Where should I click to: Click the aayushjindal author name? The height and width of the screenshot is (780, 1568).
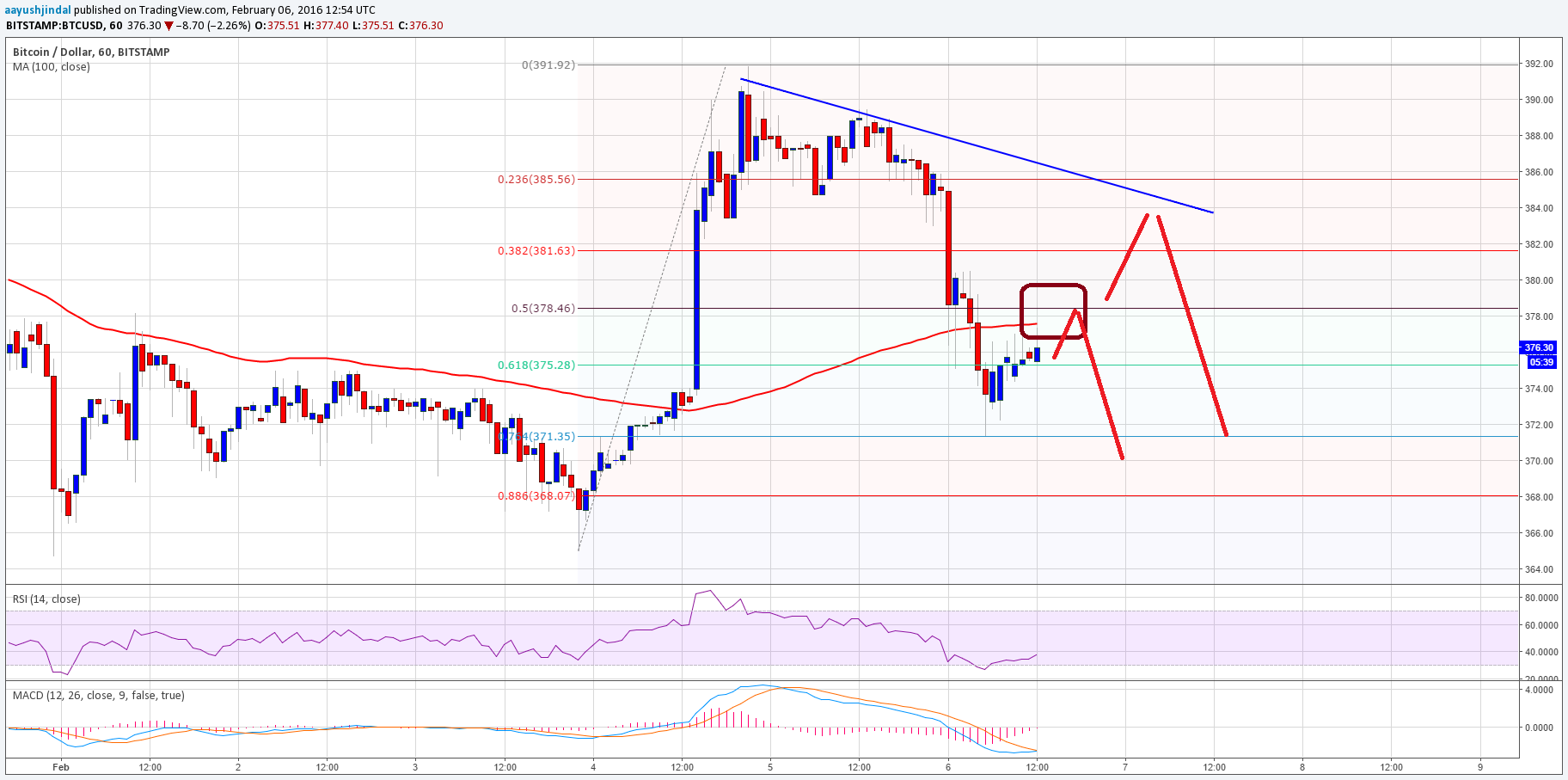pyautogui.click(x=39, y=10)
